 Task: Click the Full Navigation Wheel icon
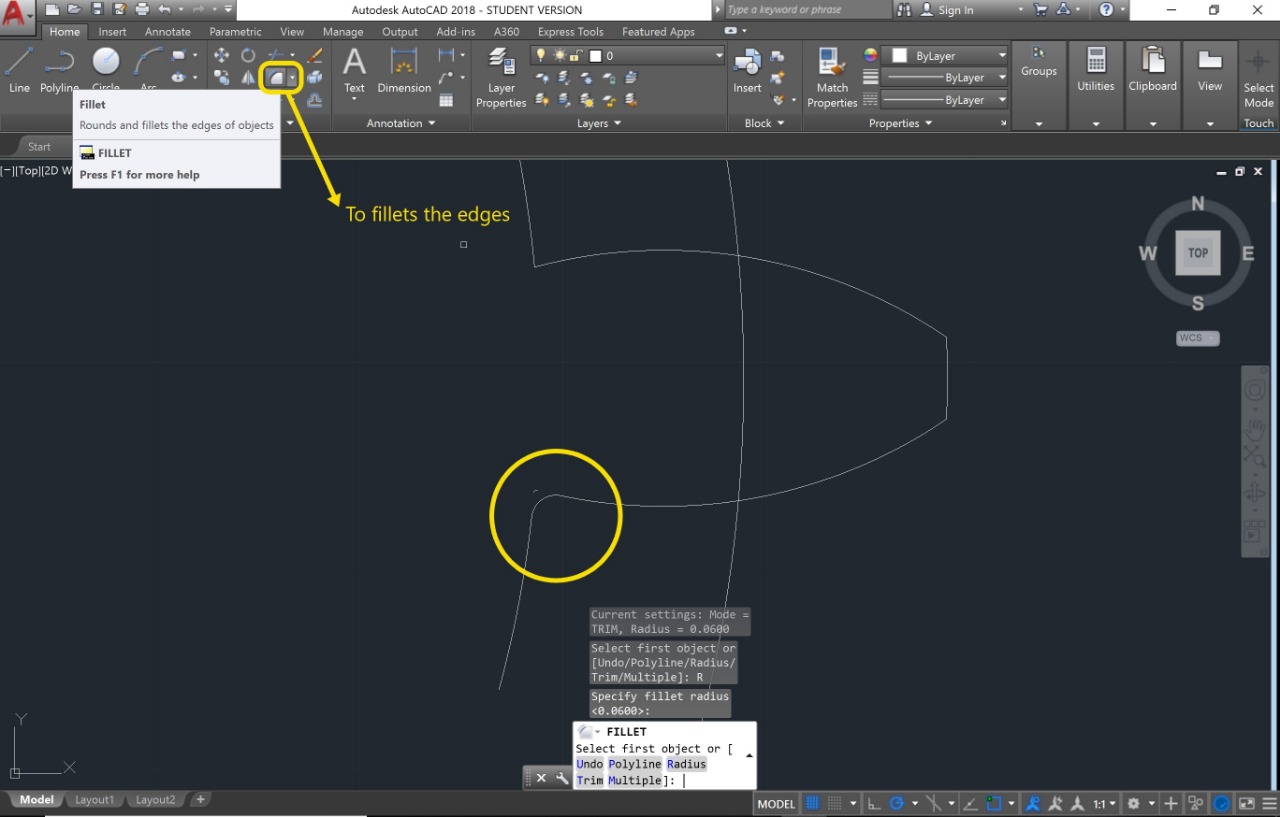[x=1255, y=390]
